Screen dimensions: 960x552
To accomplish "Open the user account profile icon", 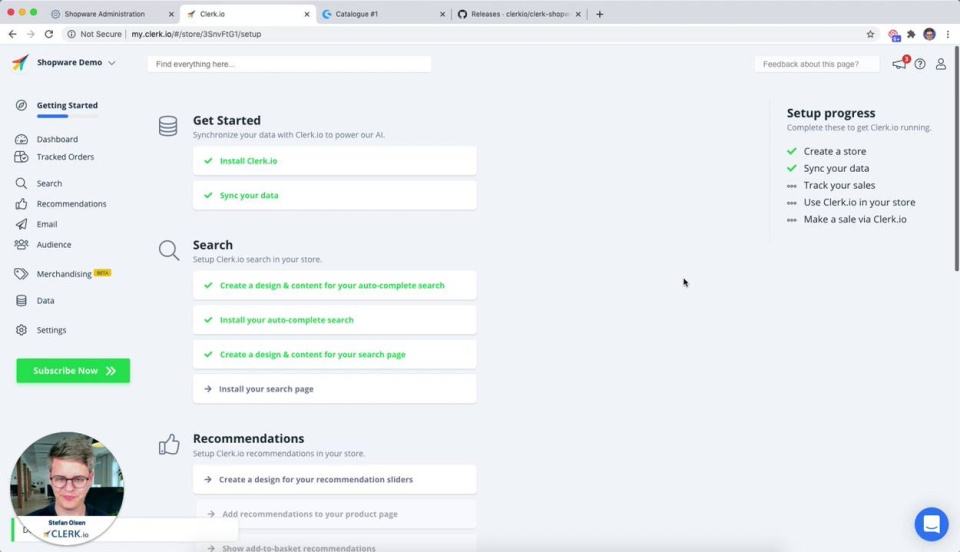I will pos(940,64).
